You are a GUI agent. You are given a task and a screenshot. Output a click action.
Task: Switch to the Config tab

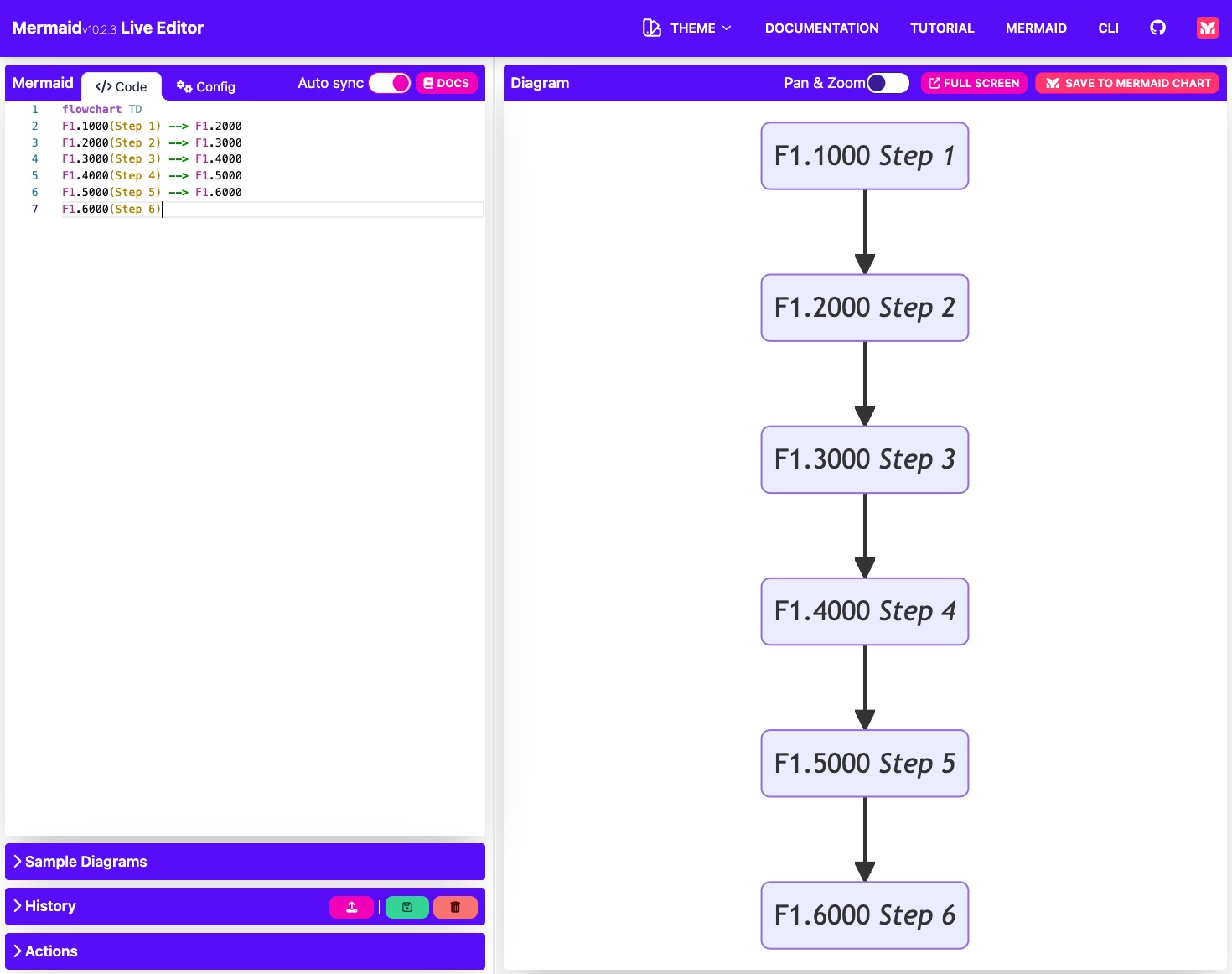[206, 86]
